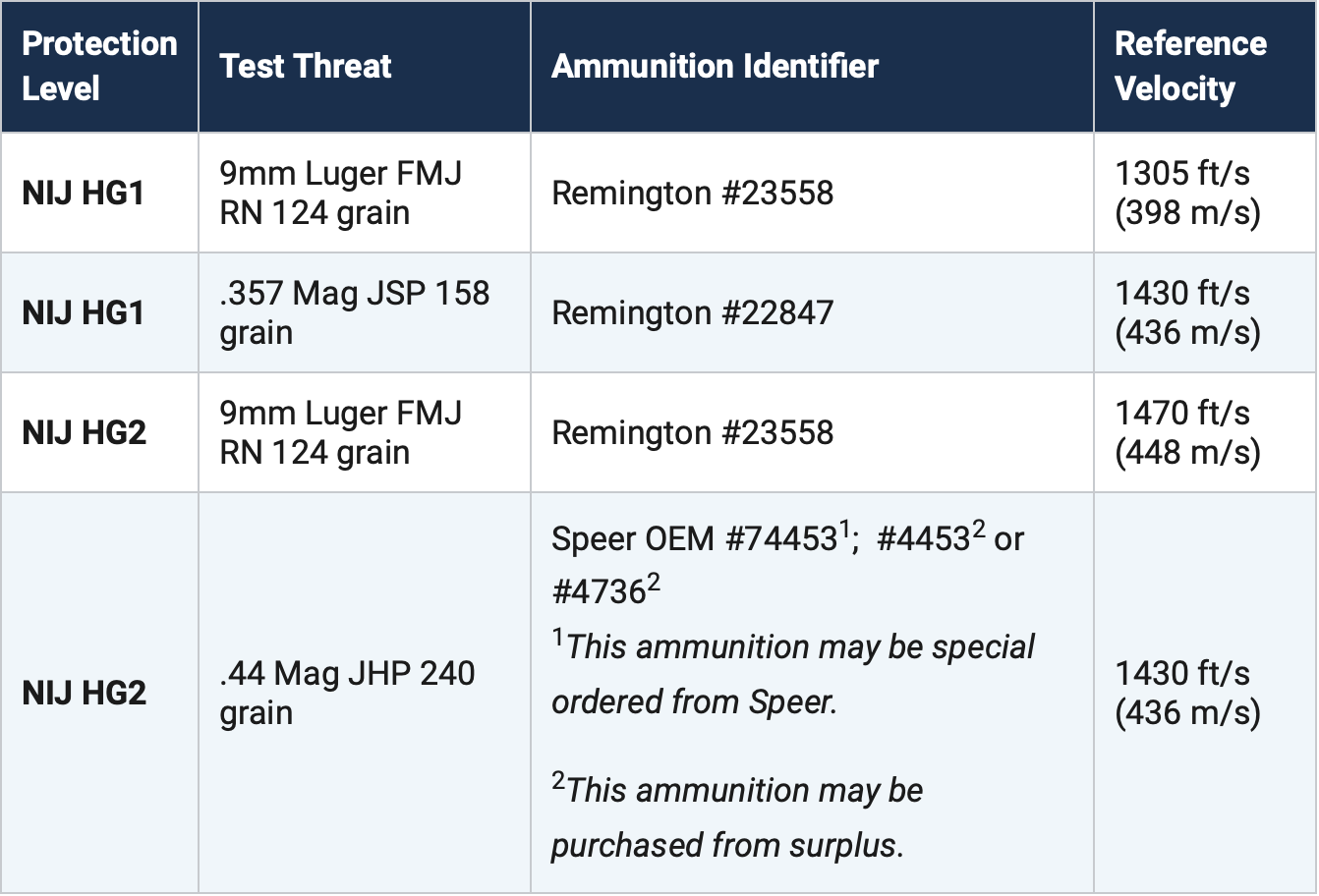
Task: Select the .357 Mag JSP 158 grain cell
Action: click(354, 312)
